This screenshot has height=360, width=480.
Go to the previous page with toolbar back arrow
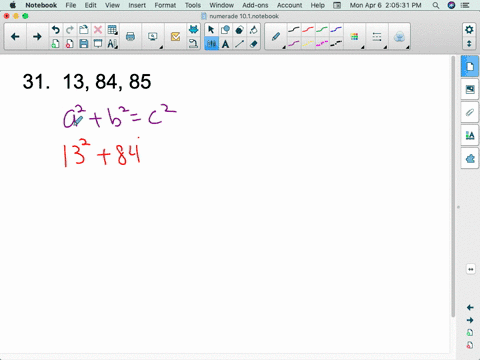[x=15, y=37]
